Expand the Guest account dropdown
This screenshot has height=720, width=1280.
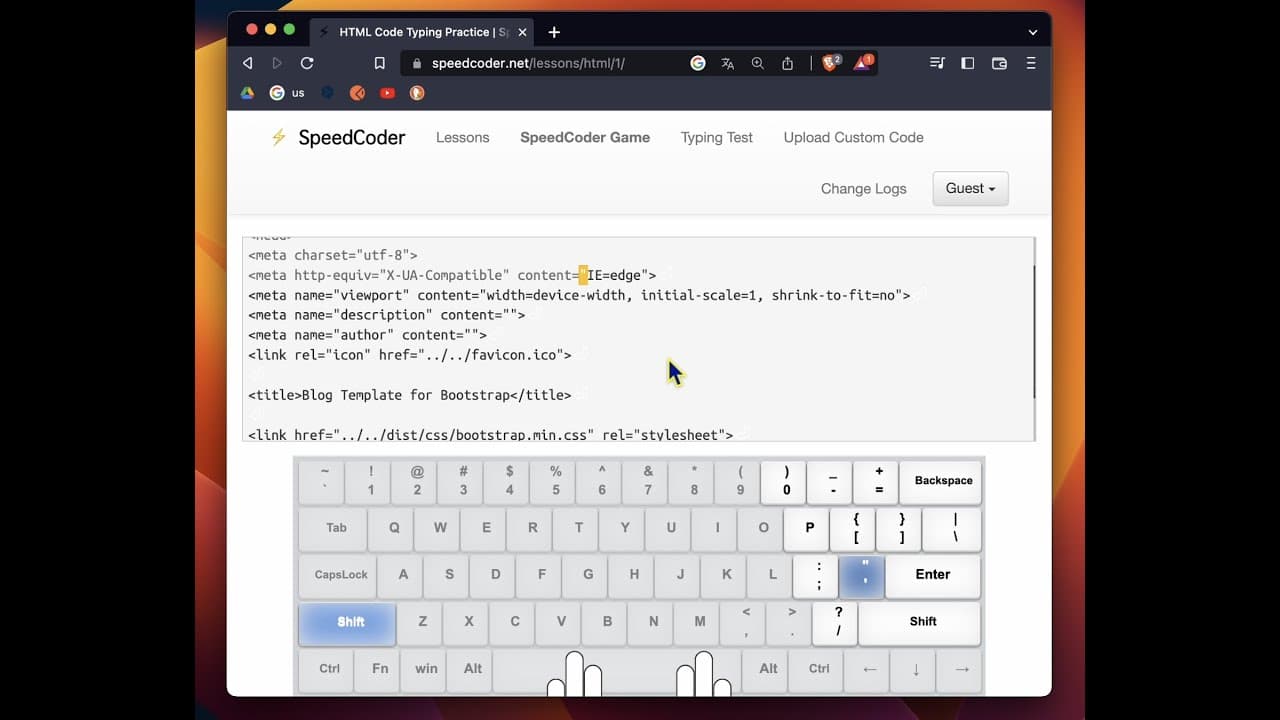click(970, 188)
